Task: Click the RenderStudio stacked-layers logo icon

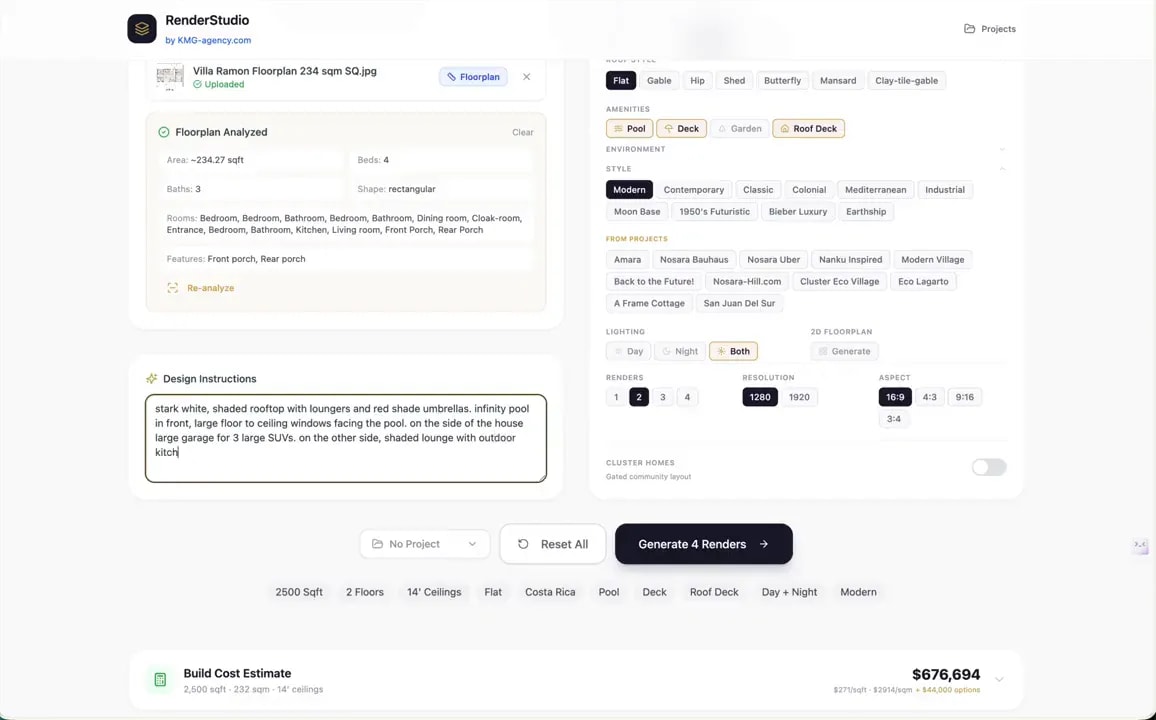Action: [x=142, y=29]
